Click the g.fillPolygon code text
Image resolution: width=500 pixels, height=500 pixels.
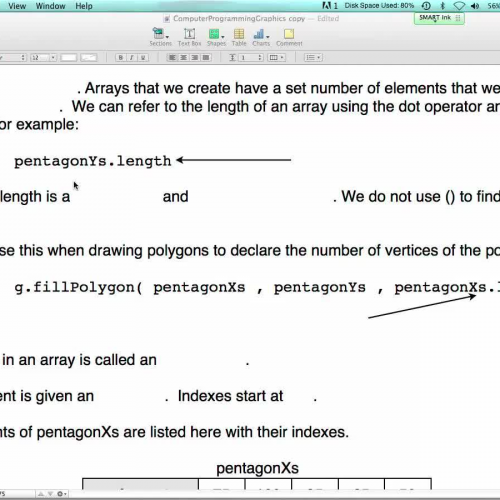click(x=79, y=288)
